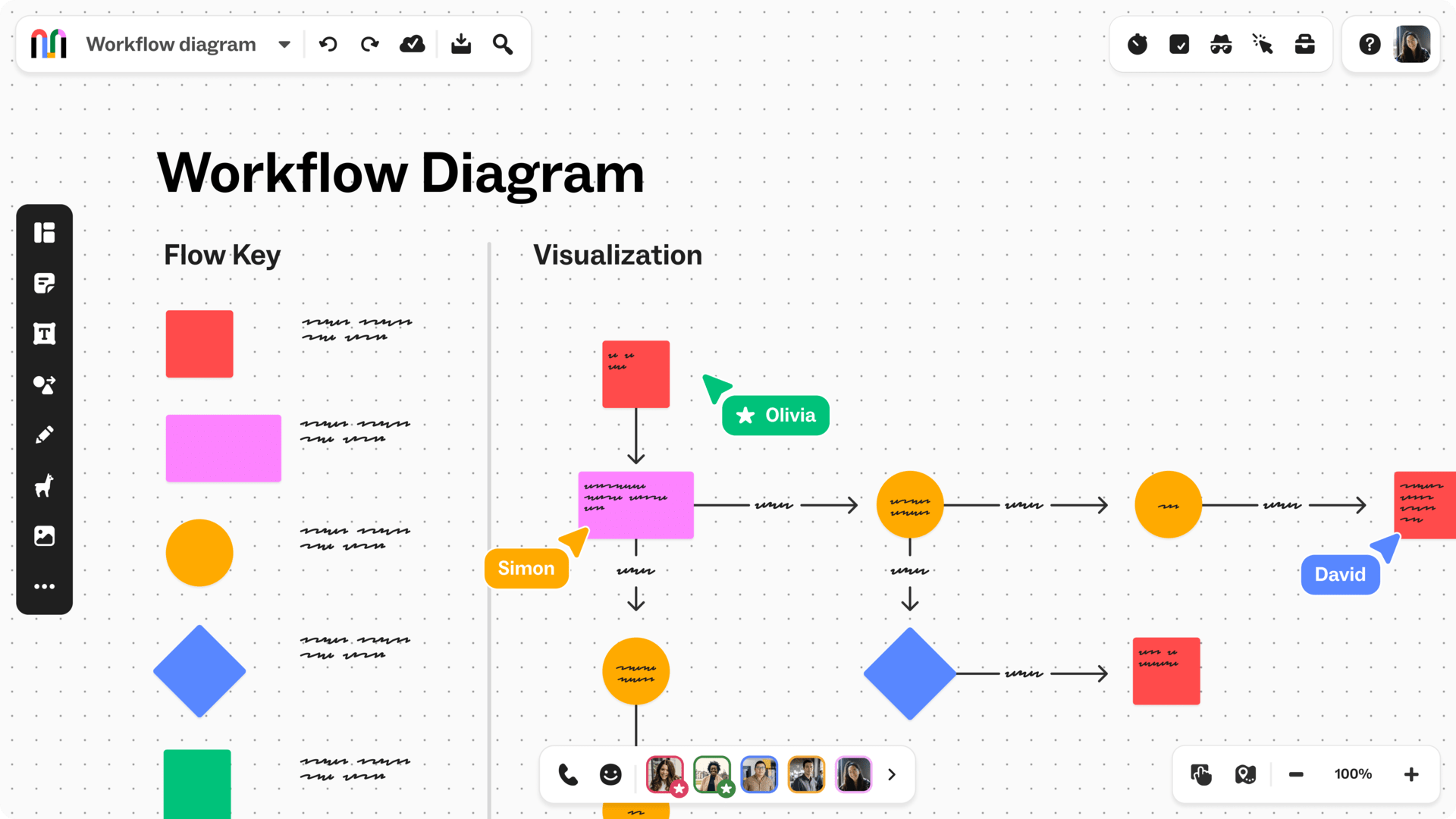Click the Redo button in toolbar
Screen dimensions: 1456x819
coord(369,44)
